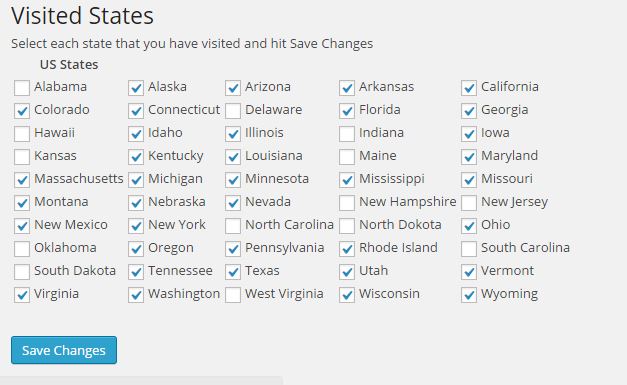Untick the Texas checkbox

click(x=233, y=272)
